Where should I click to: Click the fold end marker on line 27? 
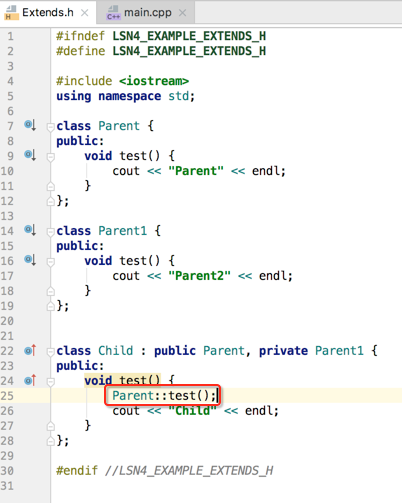[x=51, y=426]
